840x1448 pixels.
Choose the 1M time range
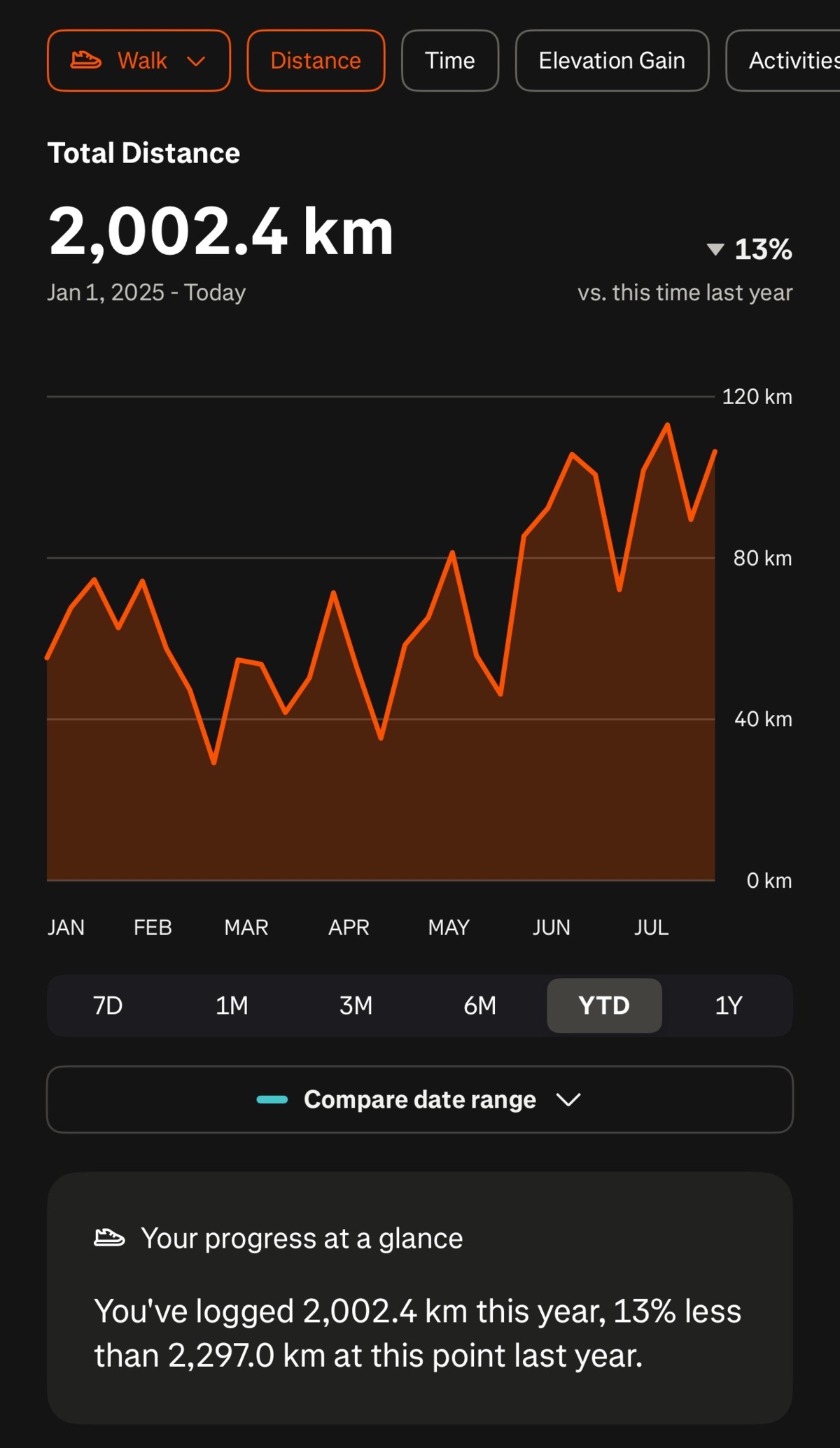(x=232, y=1005)
